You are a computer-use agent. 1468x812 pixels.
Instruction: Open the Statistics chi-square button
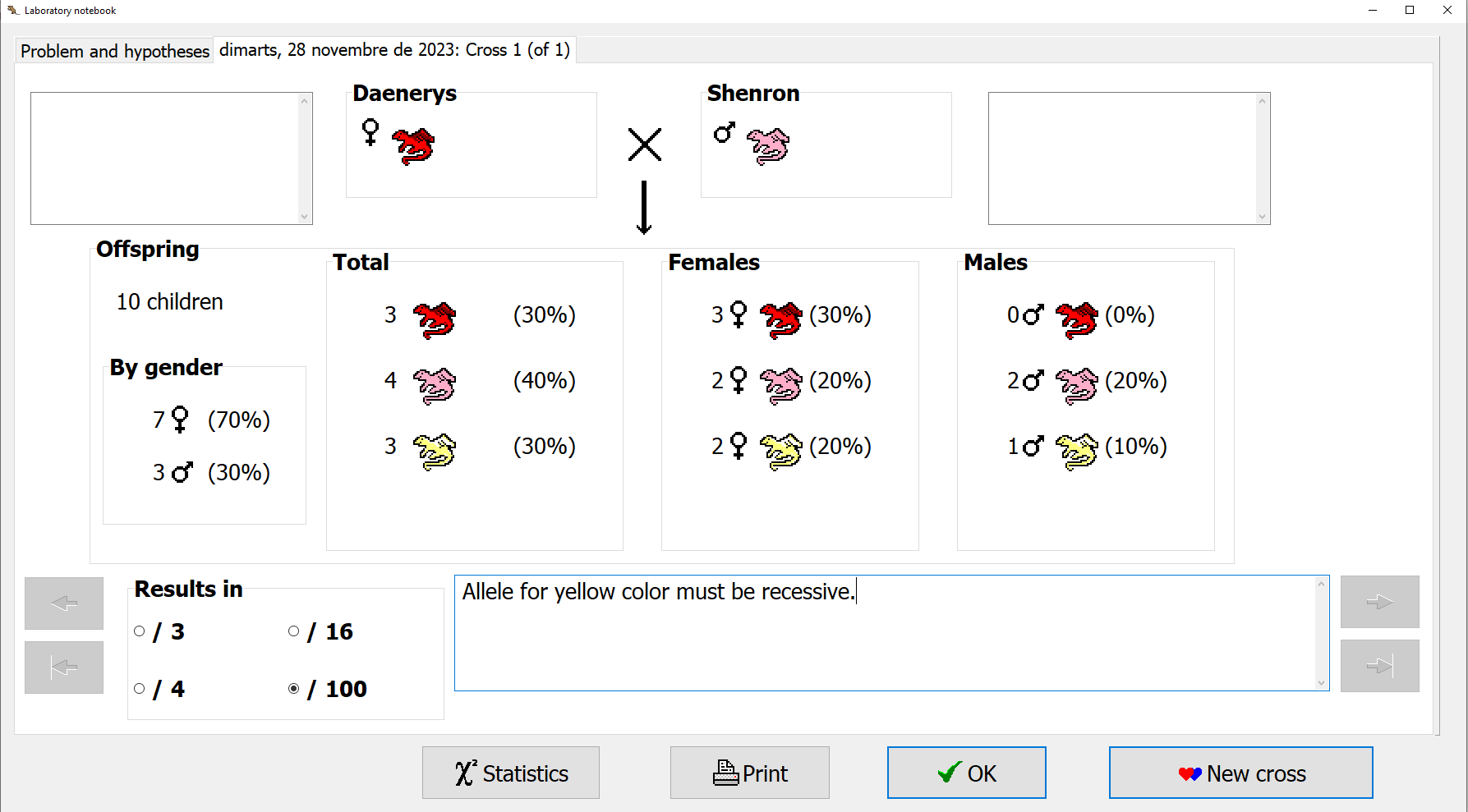tap(511, 773)
